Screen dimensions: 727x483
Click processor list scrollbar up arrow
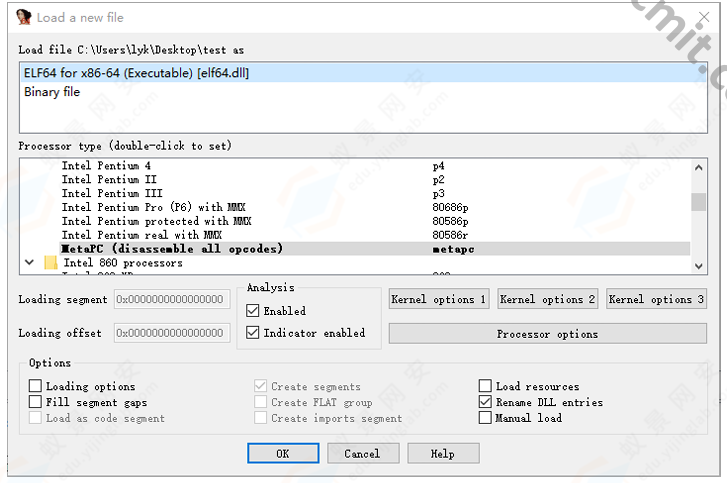[x=698, y=168]
